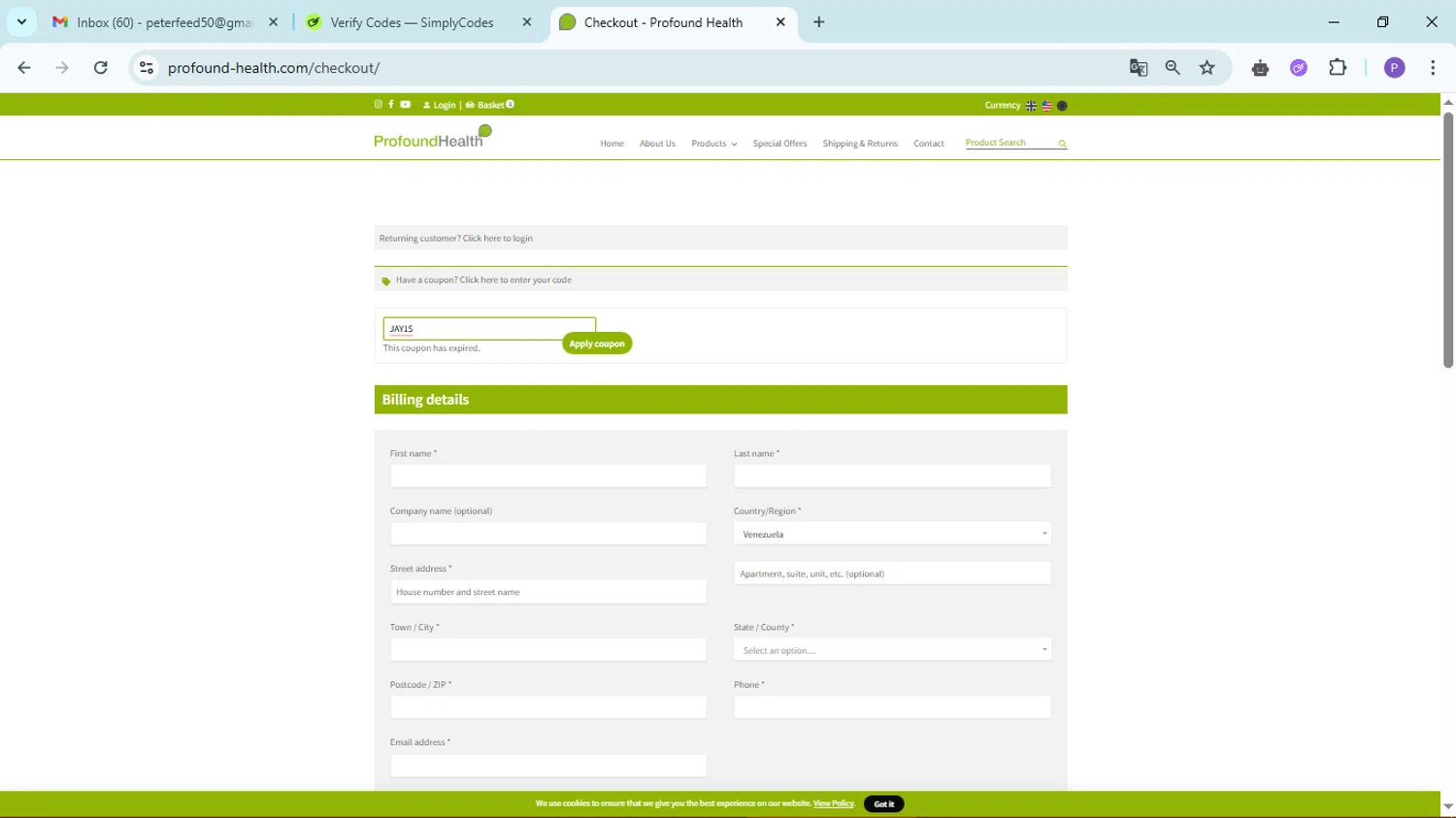The height and width of the screenshot is (818, 1456).
Task: Click the zoom magnifier icon in address bar
Action: (1173, 68)
